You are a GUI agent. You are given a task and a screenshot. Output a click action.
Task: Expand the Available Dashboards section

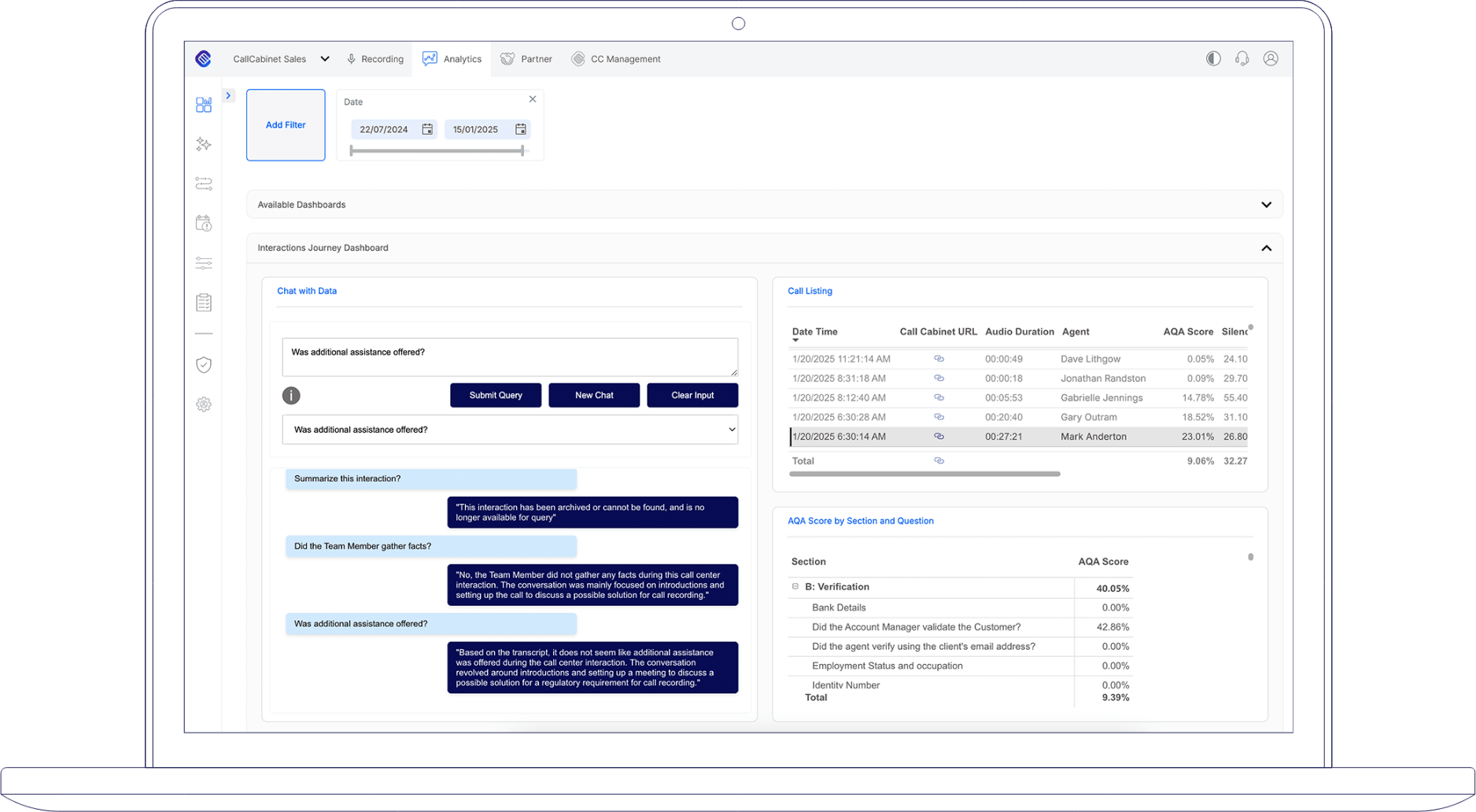(1267, 204)
